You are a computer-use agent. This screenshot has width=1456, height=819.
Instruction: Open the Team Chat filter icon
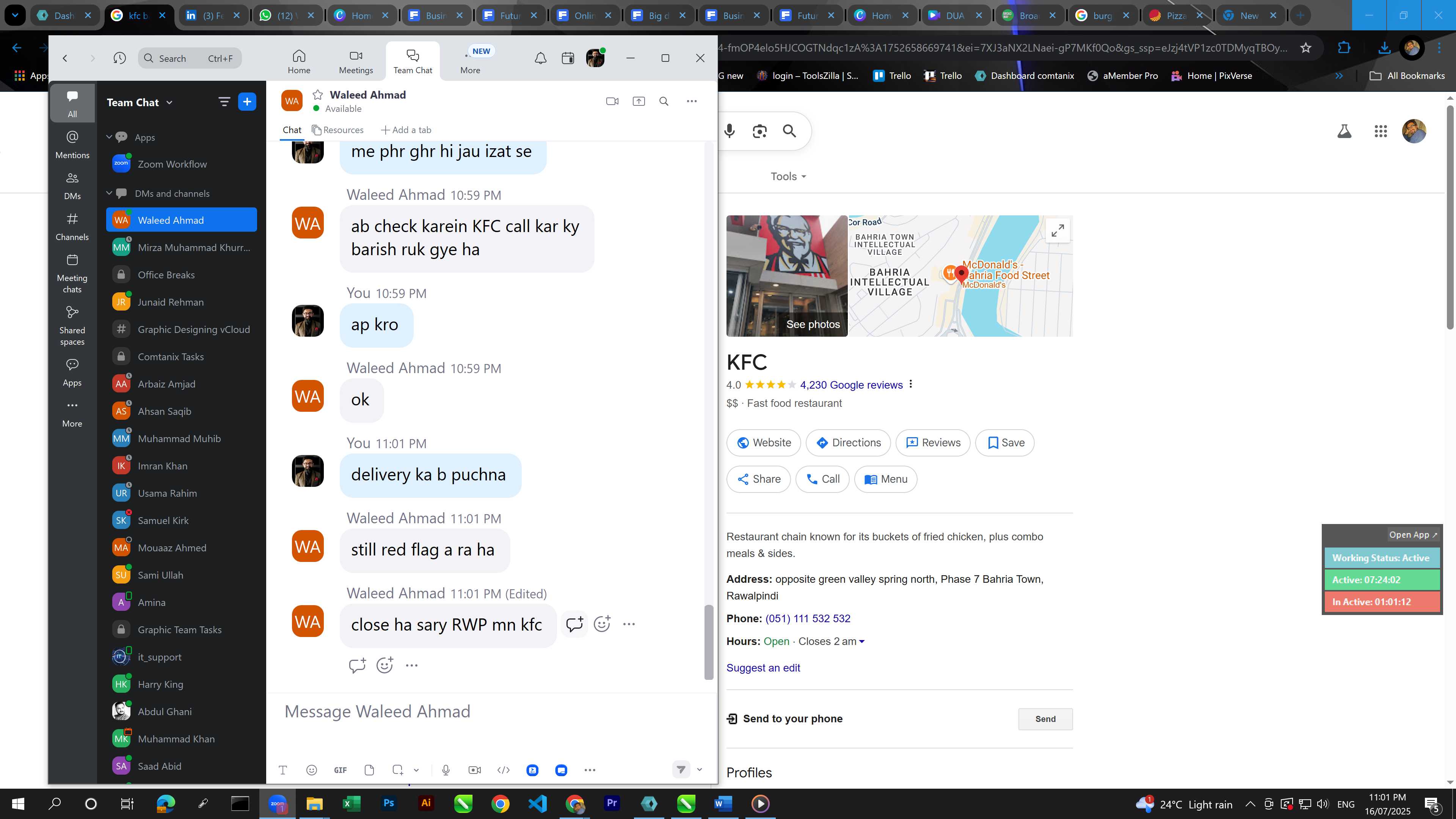tap(224, 102)
